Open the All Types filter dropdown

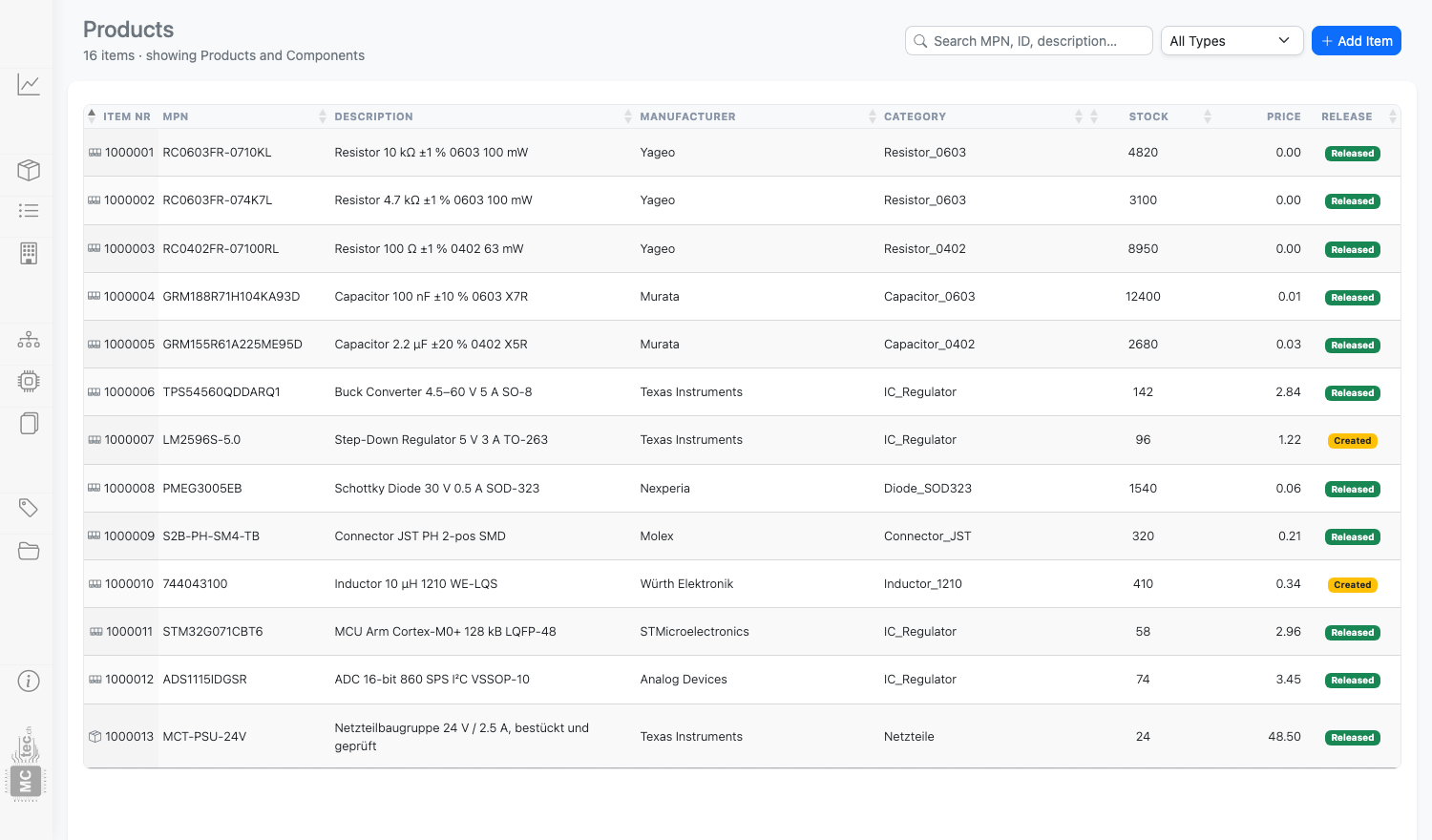click(x=1232, y=41)
